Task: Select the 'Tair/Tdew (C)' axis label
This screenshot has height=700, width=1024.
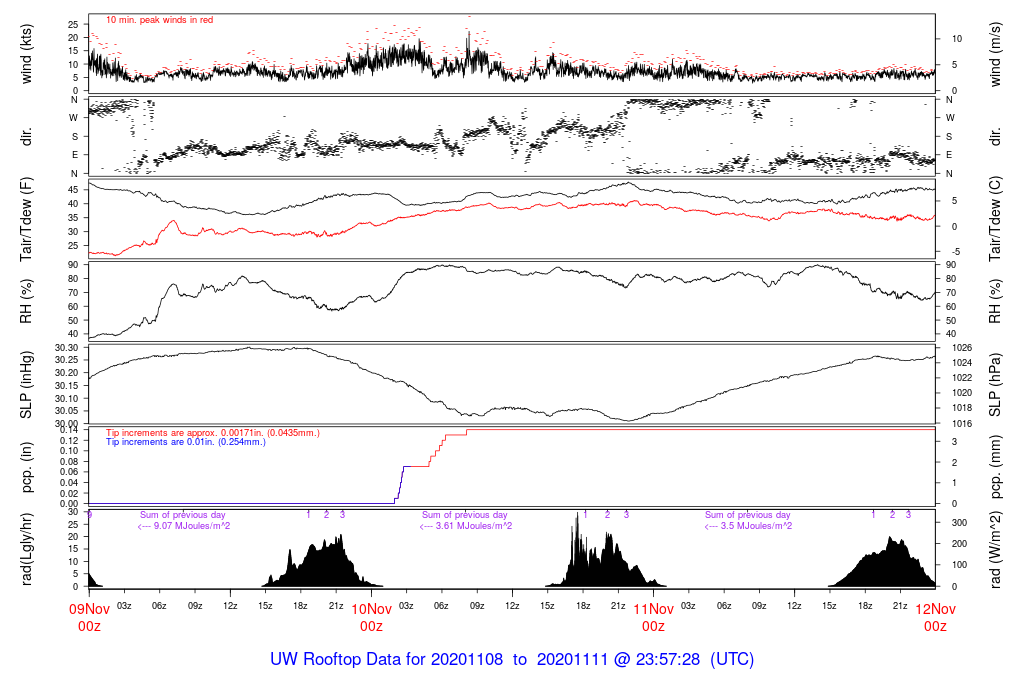Action: (995, 219)
